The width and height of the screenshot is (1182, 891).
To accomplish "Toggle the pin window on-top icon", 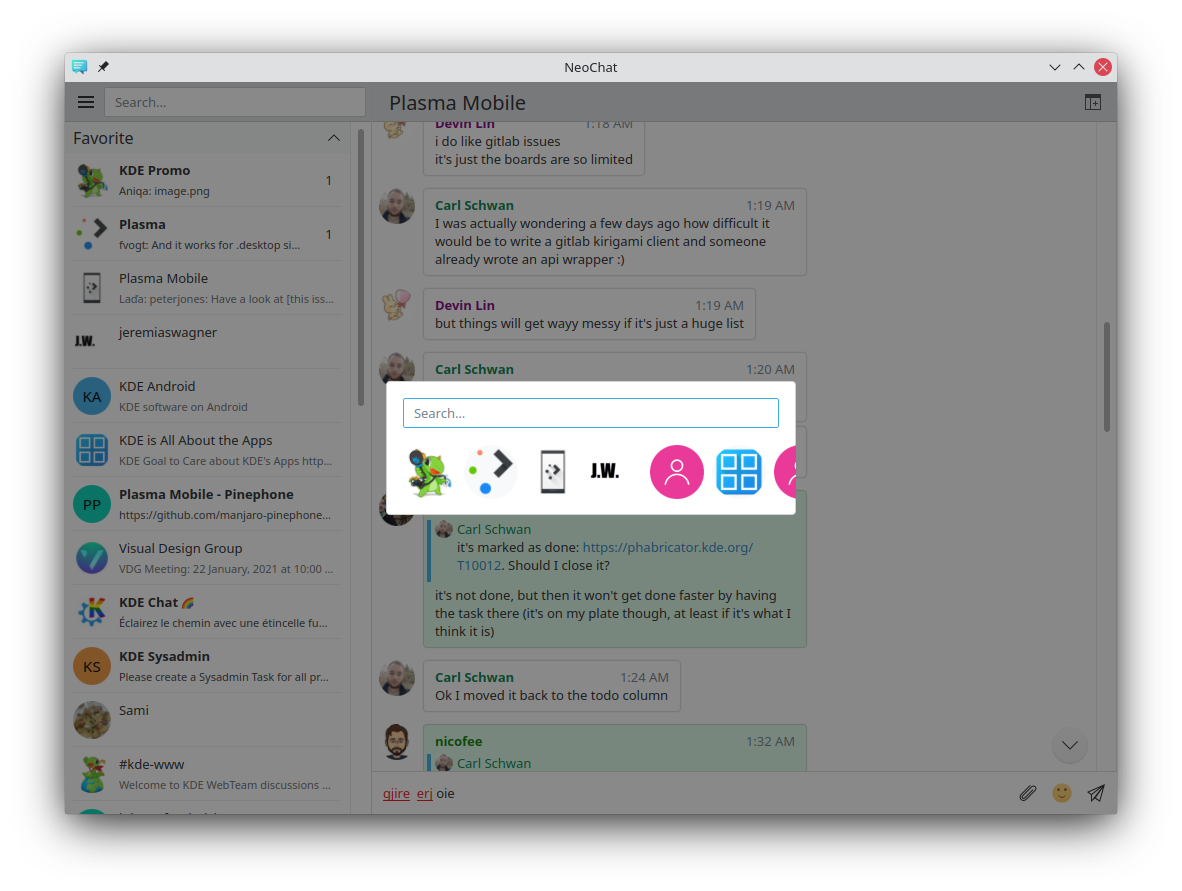I will click(x=103, y=67).
